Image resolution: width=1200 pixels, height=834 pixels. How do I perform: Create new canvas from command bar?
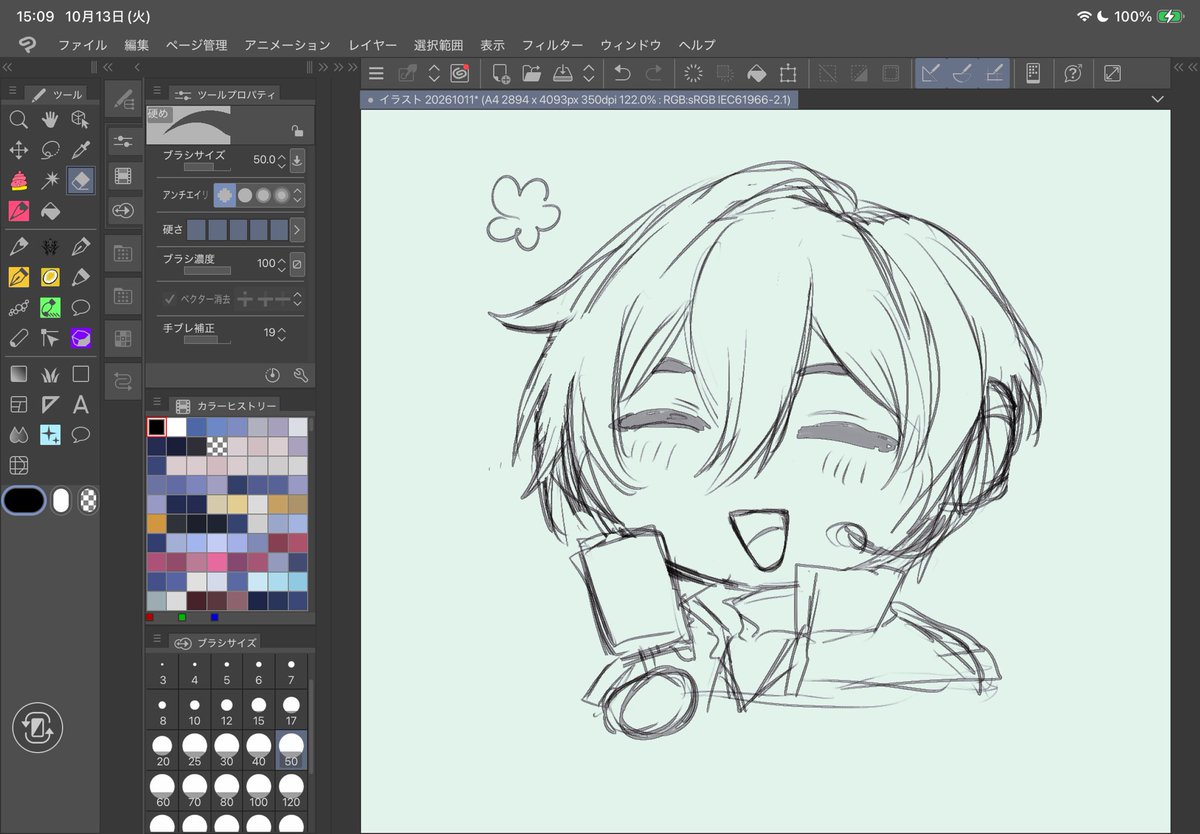tap(501, 73)
